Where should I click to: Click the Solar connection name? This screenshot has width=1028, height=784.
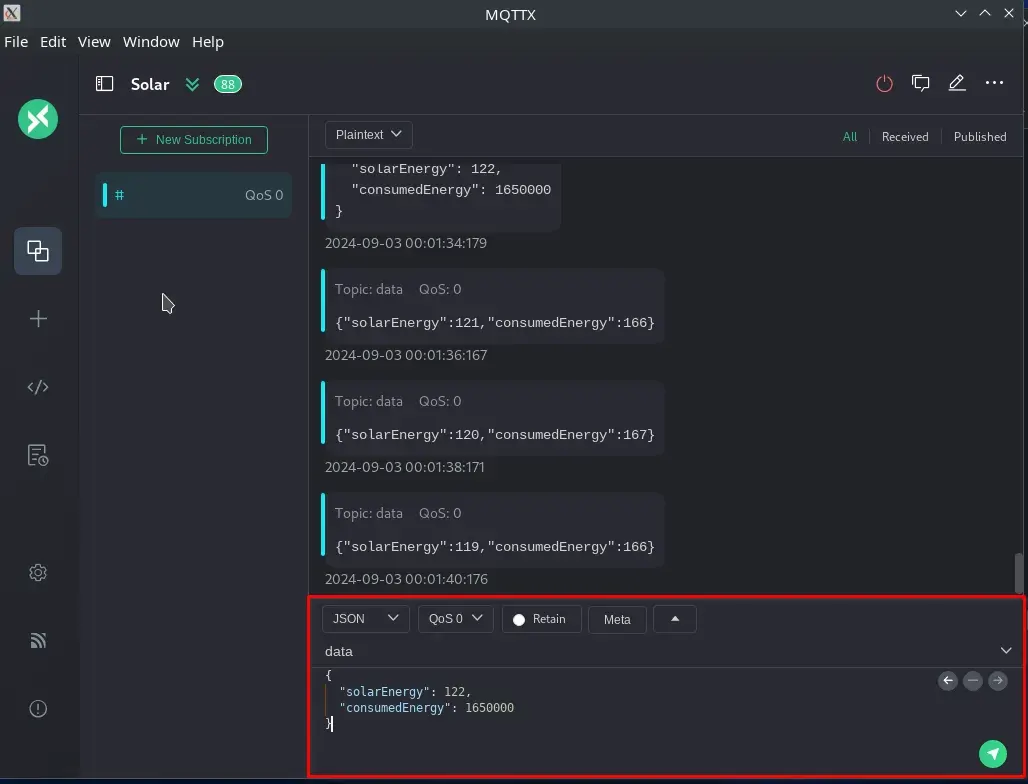click(x=150, y=85)
